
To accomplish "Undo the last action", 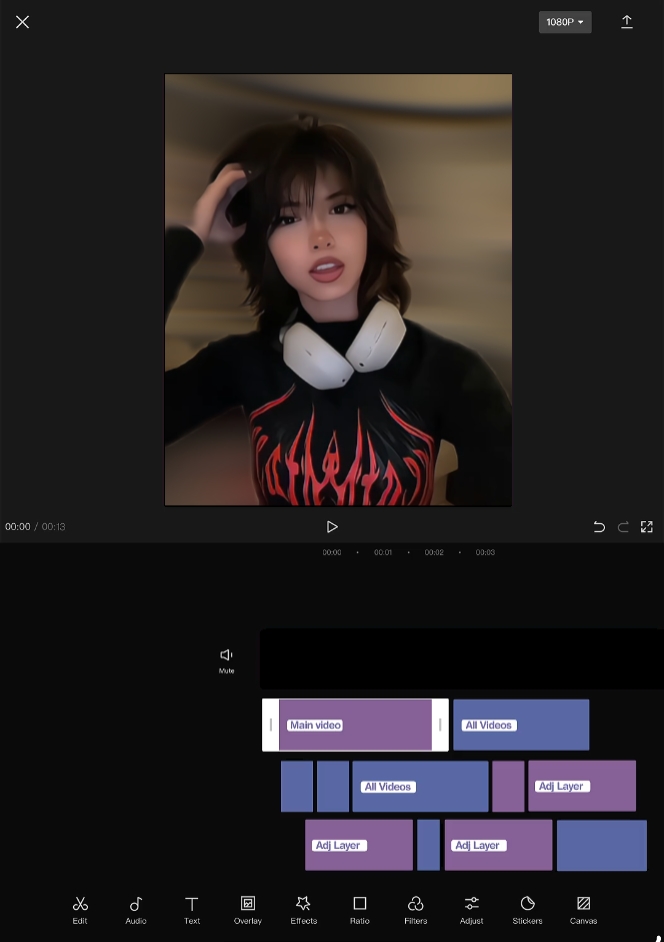I will coord(599,527).
